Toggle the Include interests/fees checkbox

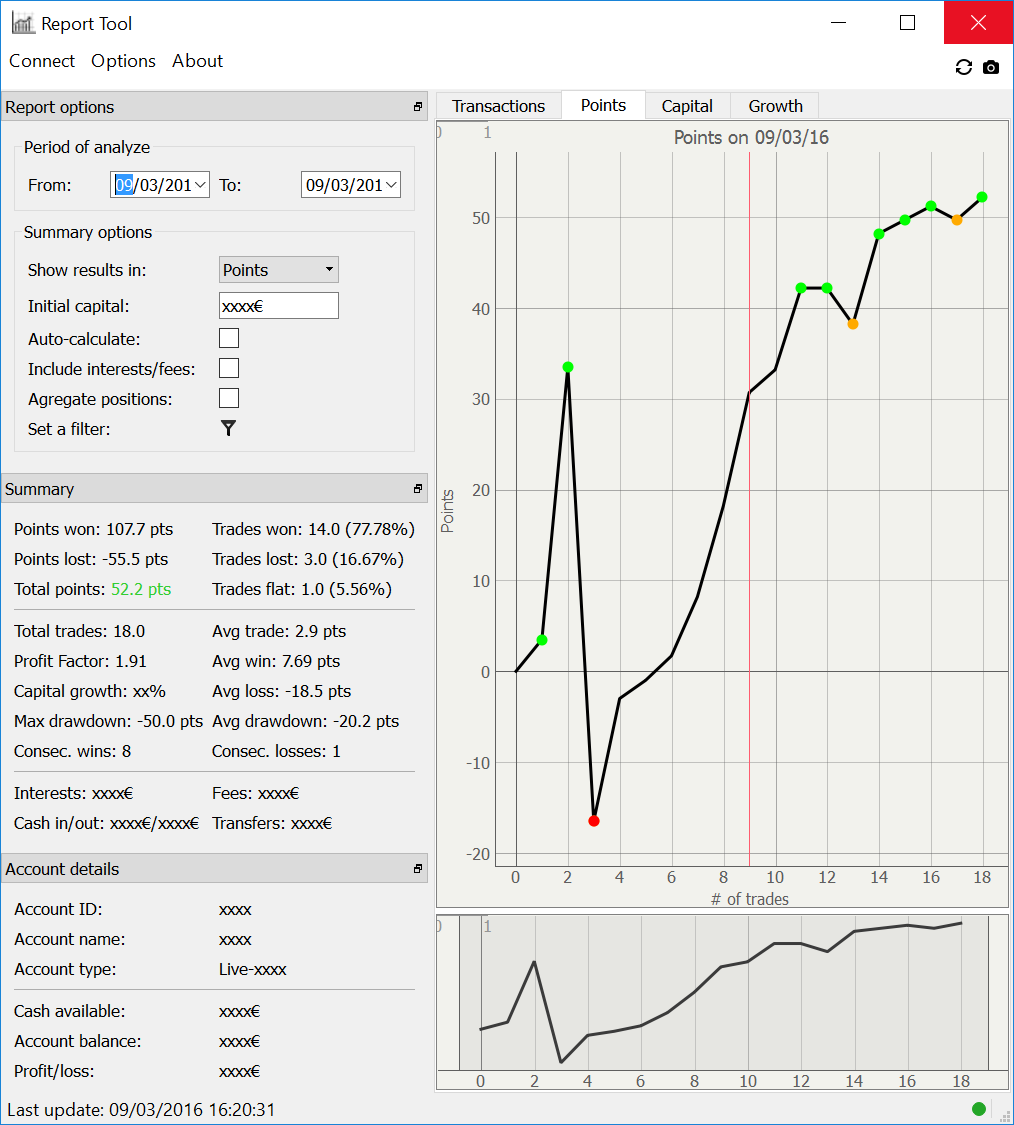[229, 368]
